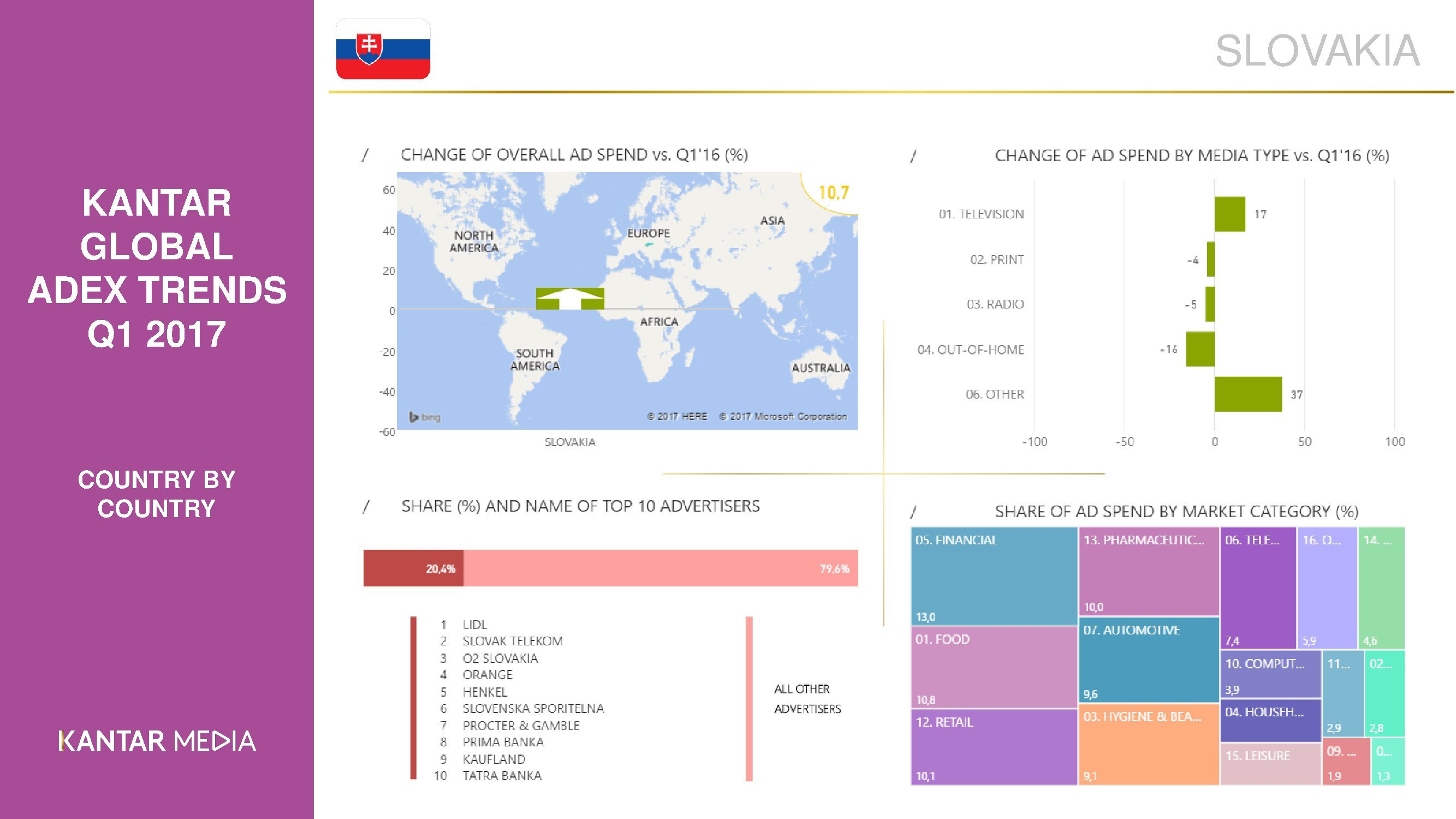The image size is (1456, 819).
Task: Click the 2017 Microsoft Corporation attribution
Action: 783,417
